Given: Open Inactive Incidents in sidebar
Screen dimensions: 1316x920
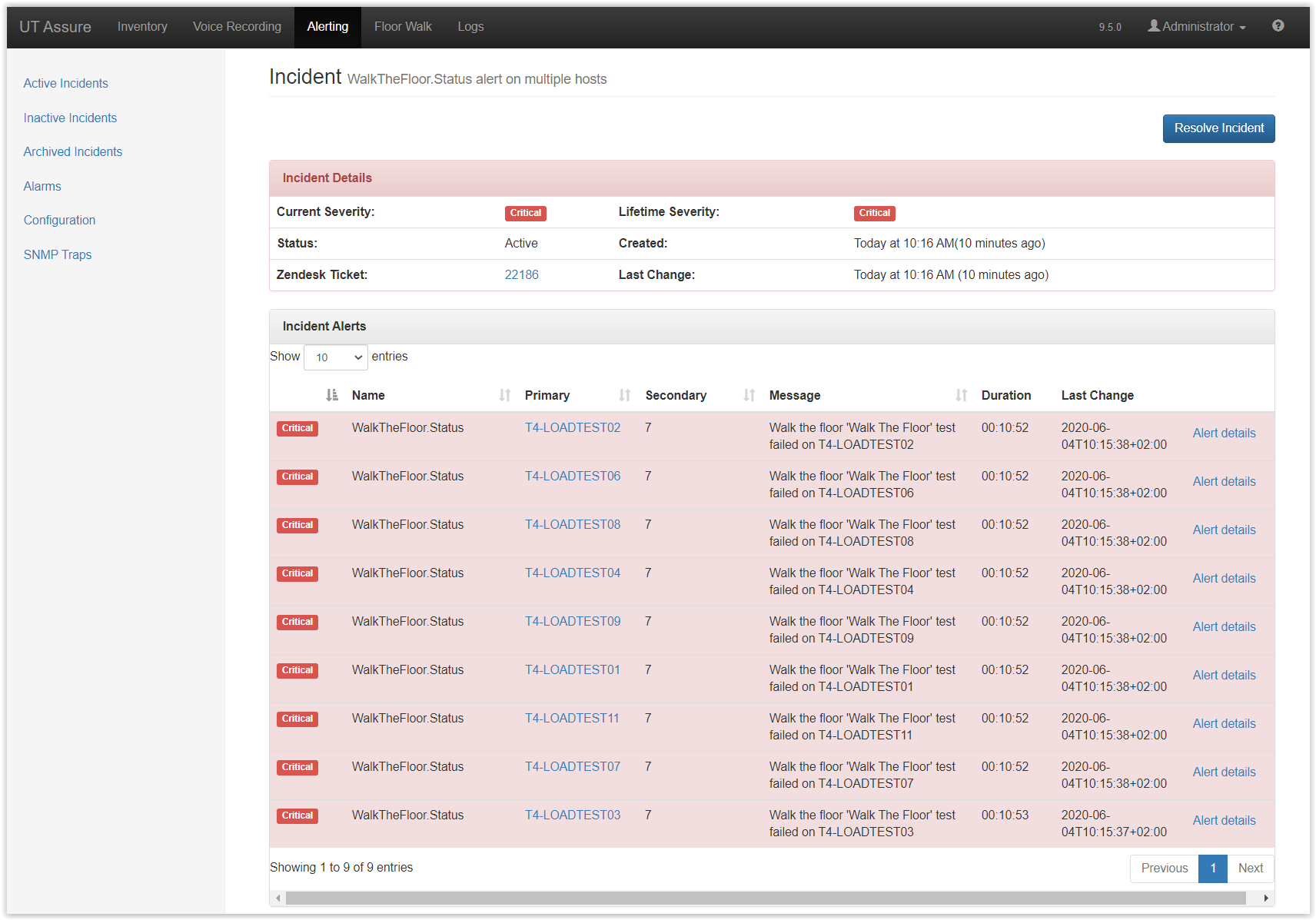Looking at the screenshot, I should [70, 118].
